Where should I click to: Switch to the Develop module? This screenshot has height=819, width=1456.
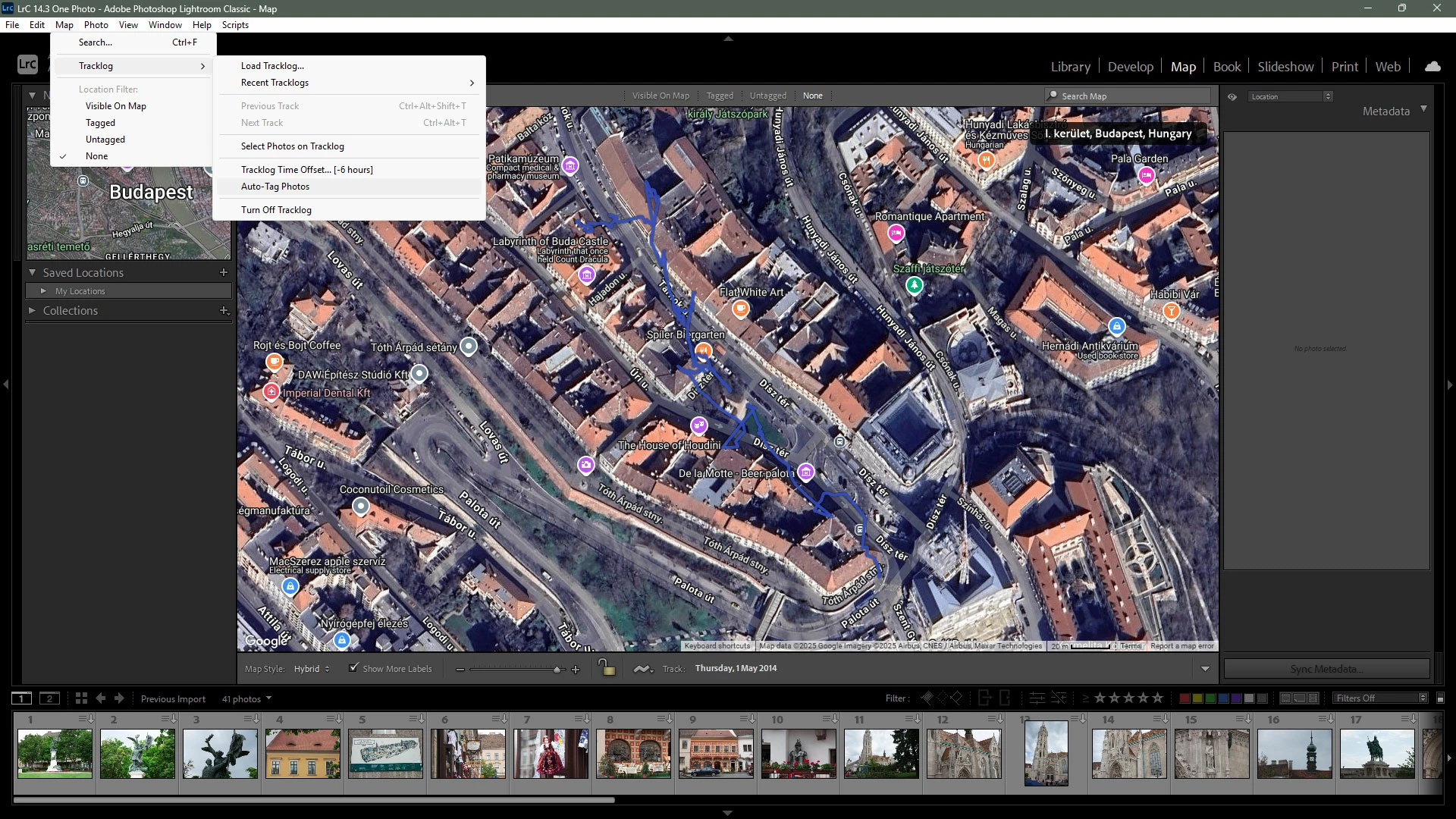click(x=1130, y=67)
